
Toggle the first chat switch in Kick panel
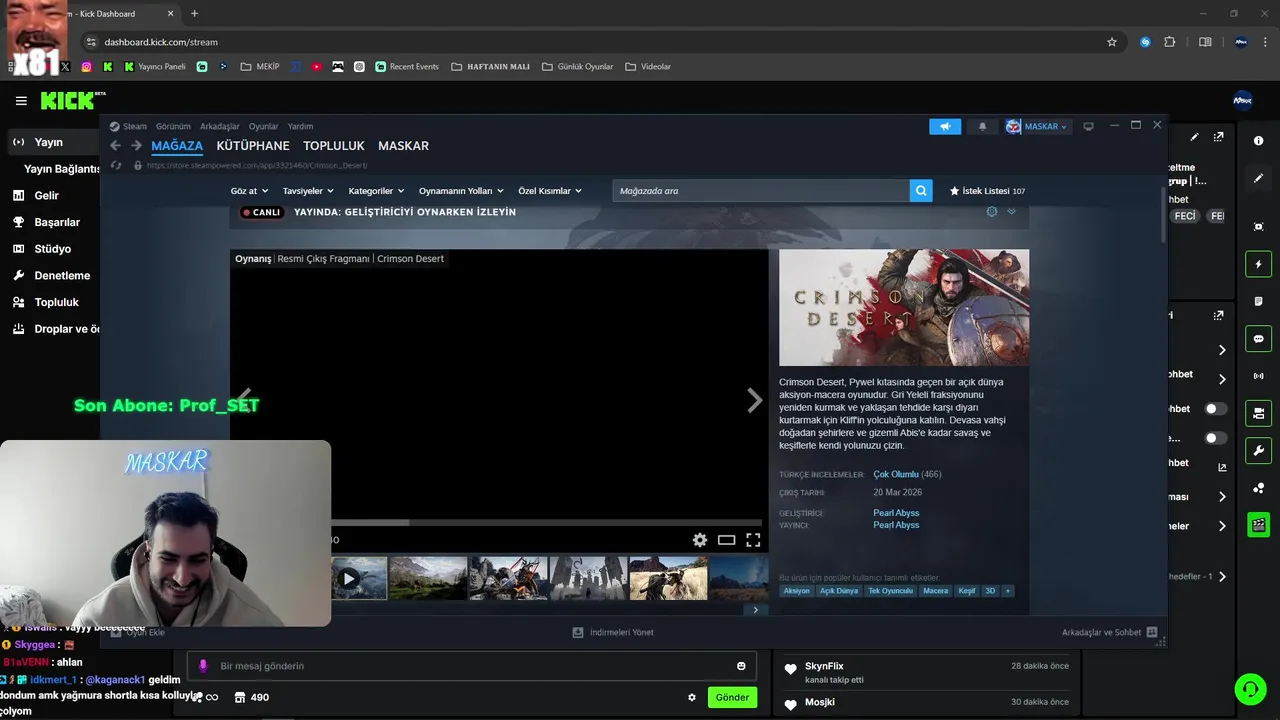[1216, 409]
